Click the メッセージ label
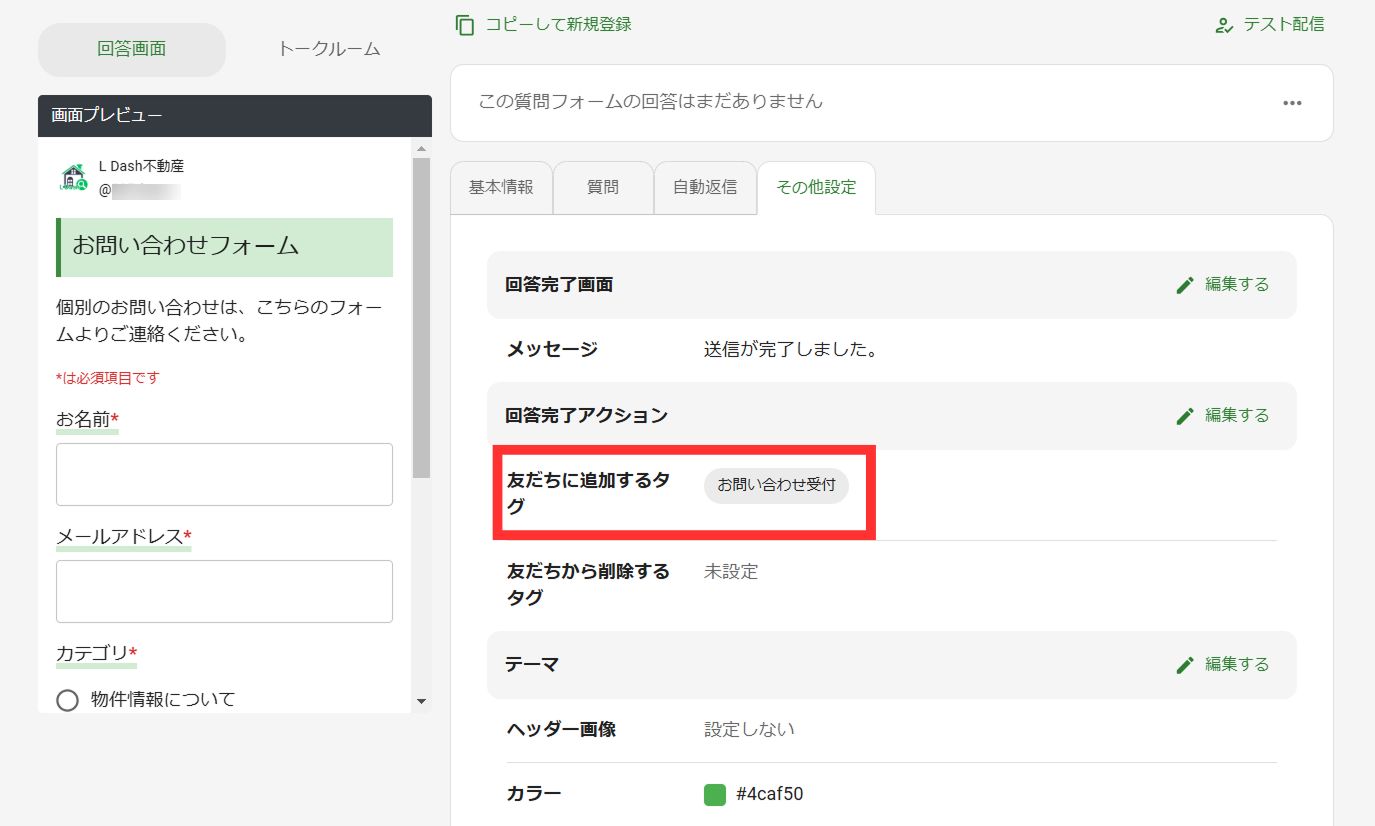This screenshot has height=826, width=1375. pos(552,350)
